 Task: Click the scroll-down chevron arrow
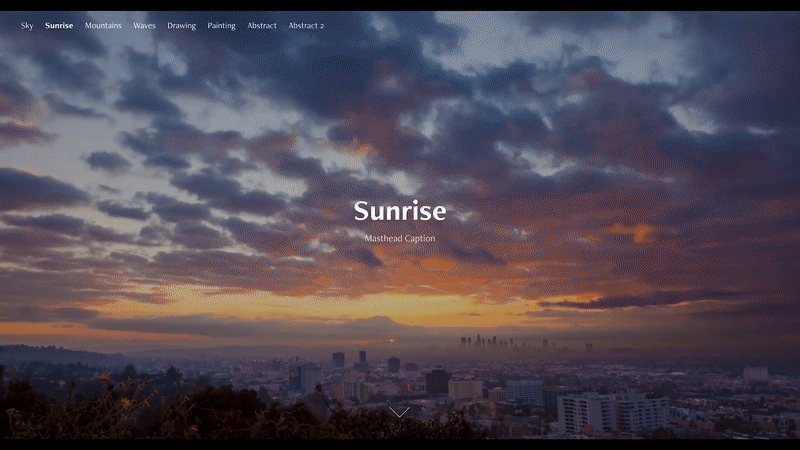(x=399, y=412)
